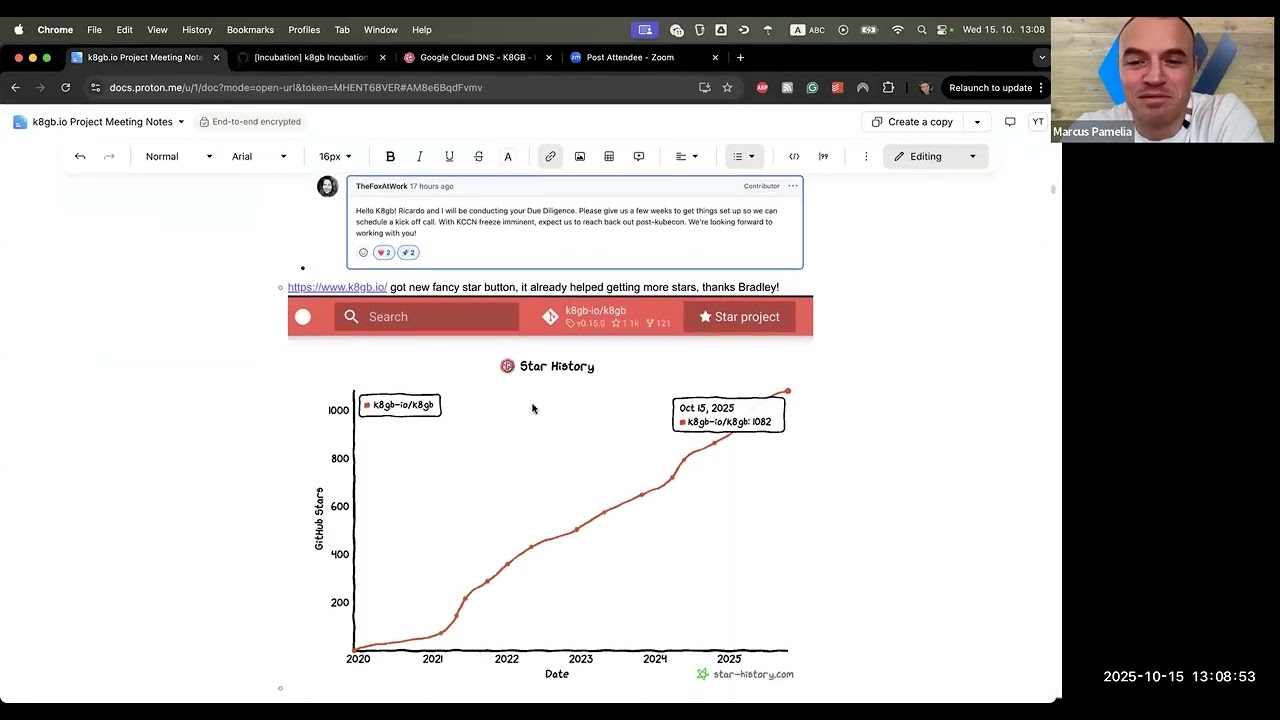Go back in the browser
Screen dimensions: 1280x720
click(15, 88)
